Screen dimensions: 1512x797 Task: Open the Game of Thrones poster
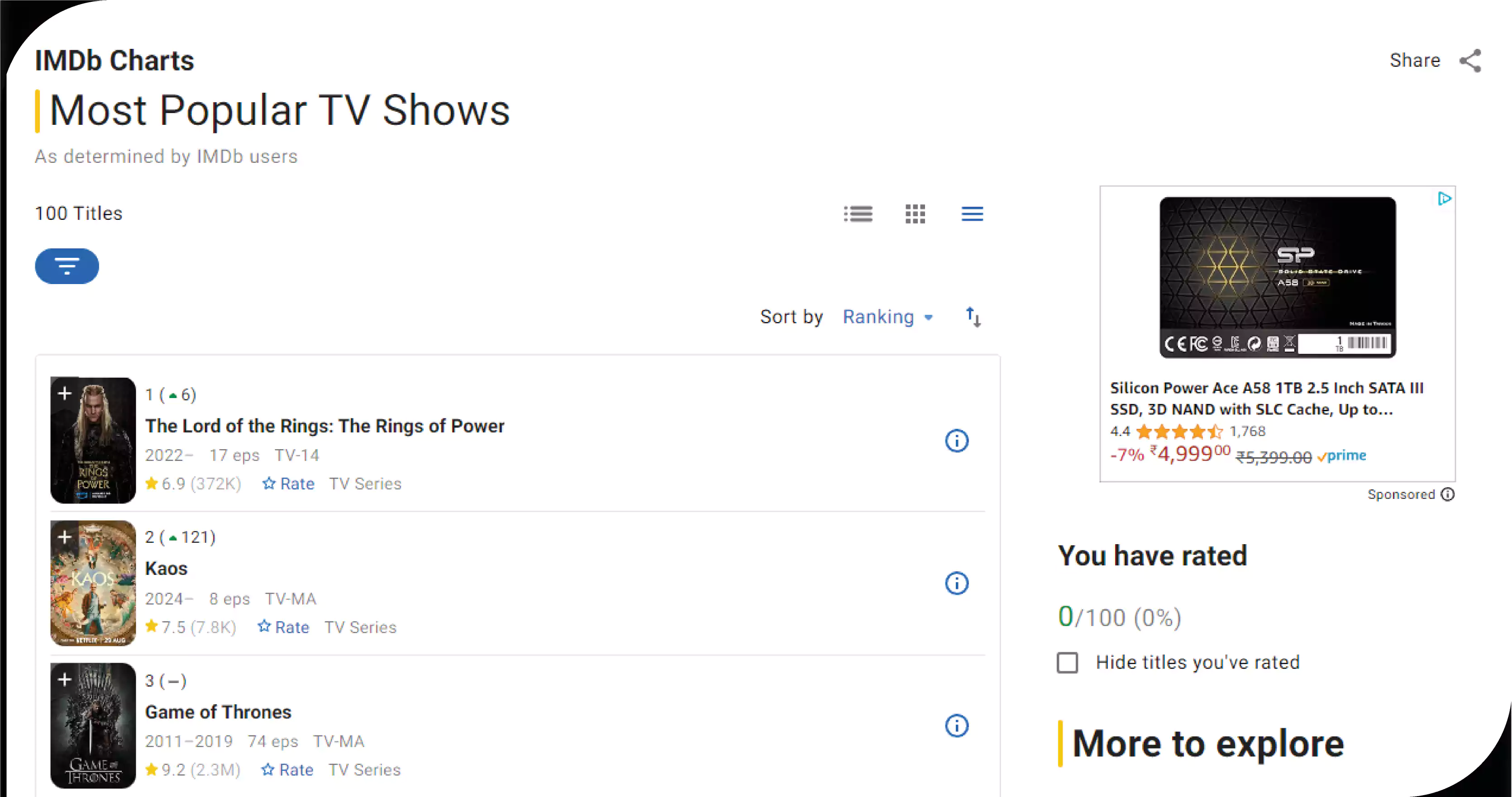click(x=93, y=726)
